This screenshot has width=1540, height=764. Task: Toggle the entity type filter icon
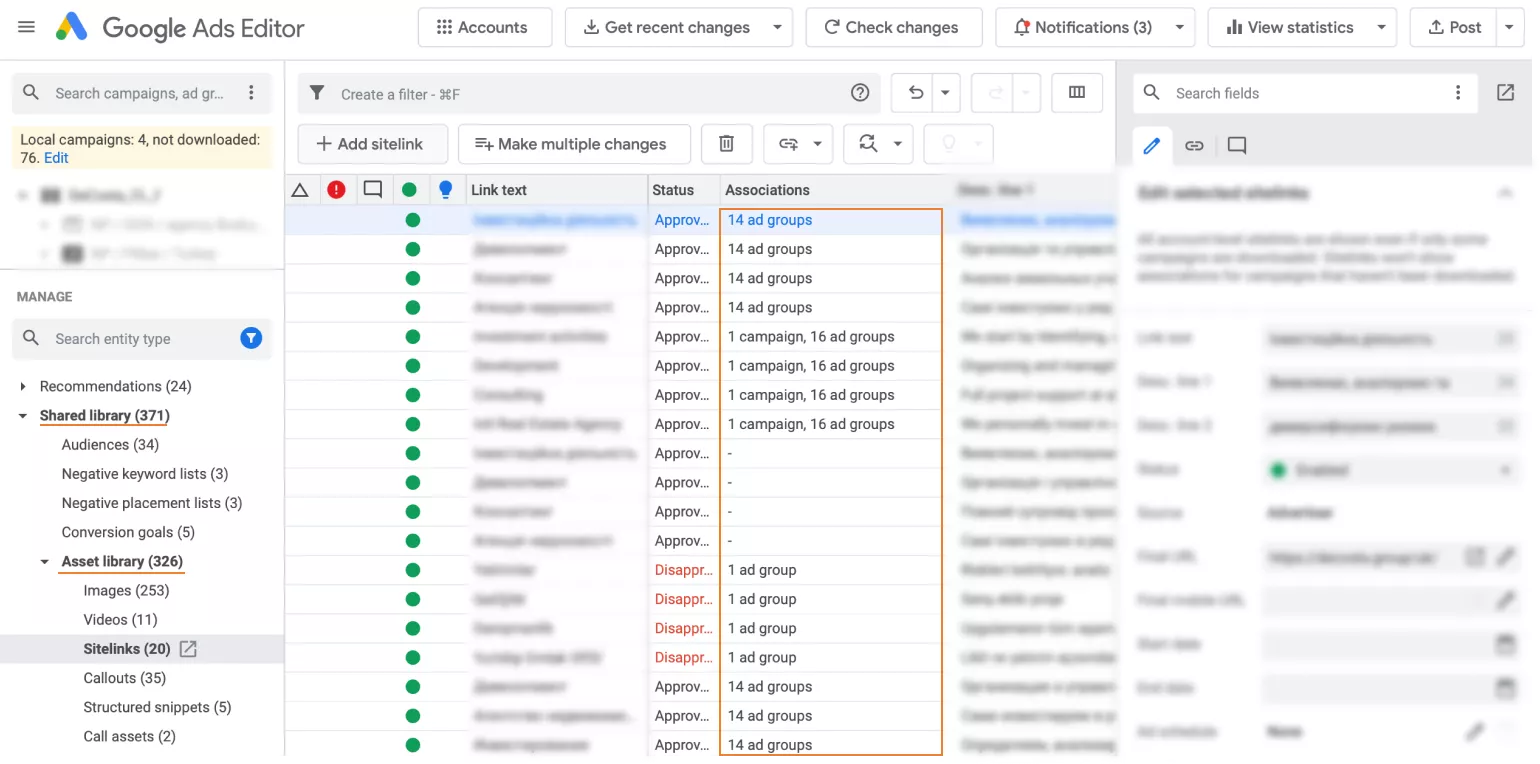pos(251,338)
